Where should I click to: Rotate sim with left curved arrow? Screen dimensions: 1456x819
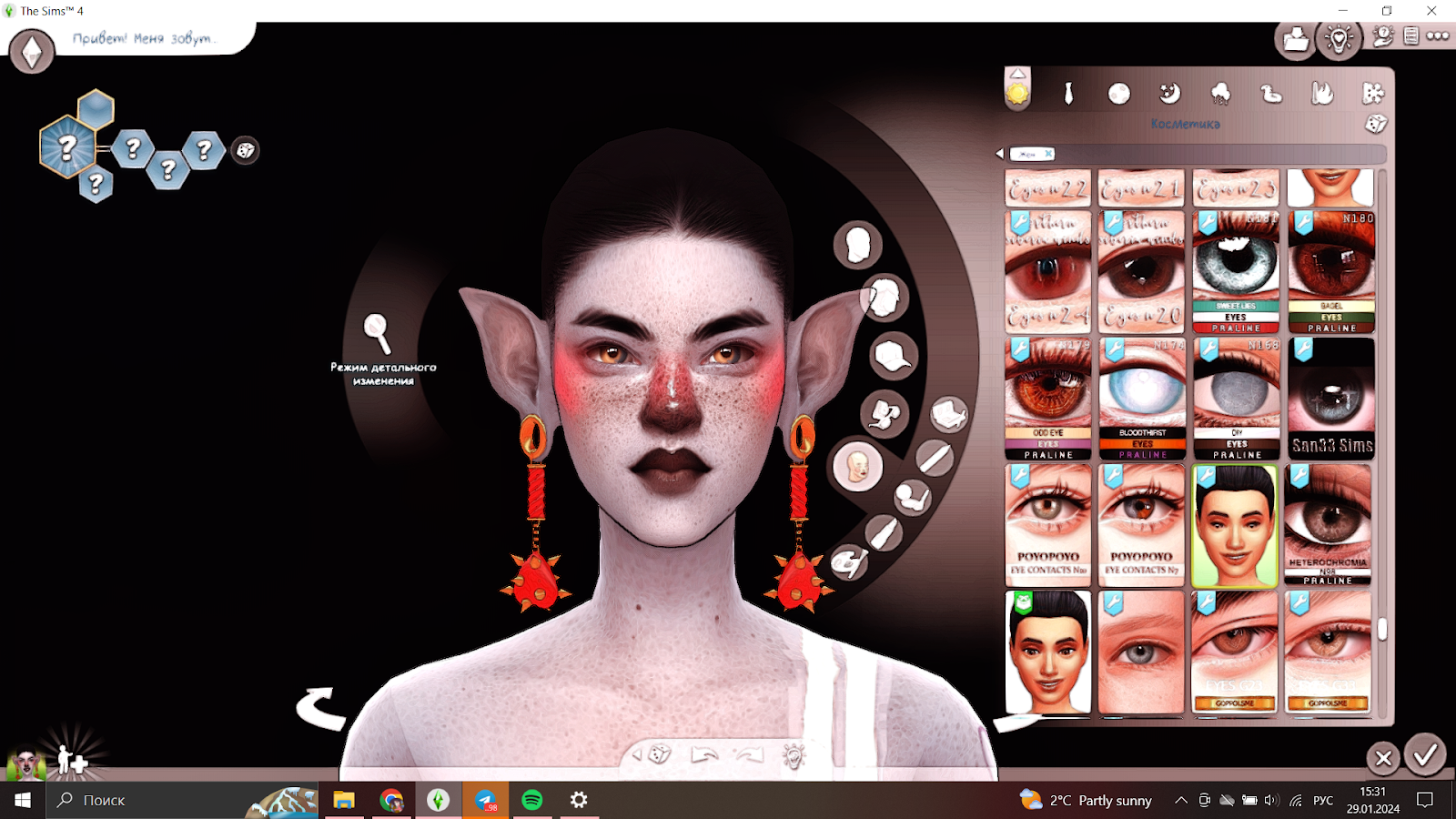320,708
